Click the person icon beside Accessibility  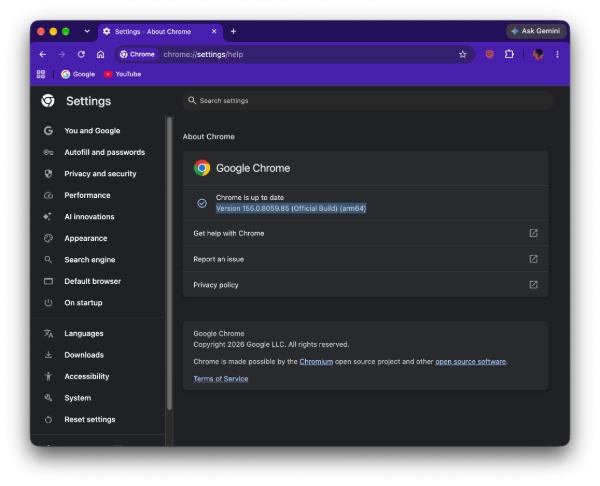pos(48,377)
